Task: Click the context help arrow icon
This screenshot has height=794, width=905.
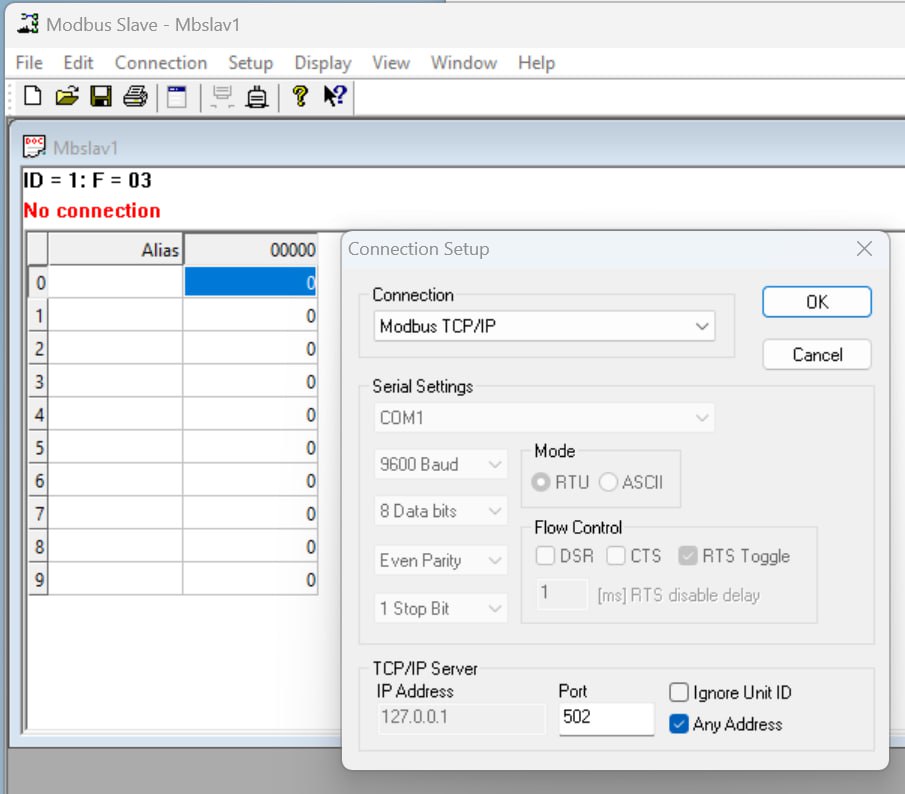Action: (335, 96)
